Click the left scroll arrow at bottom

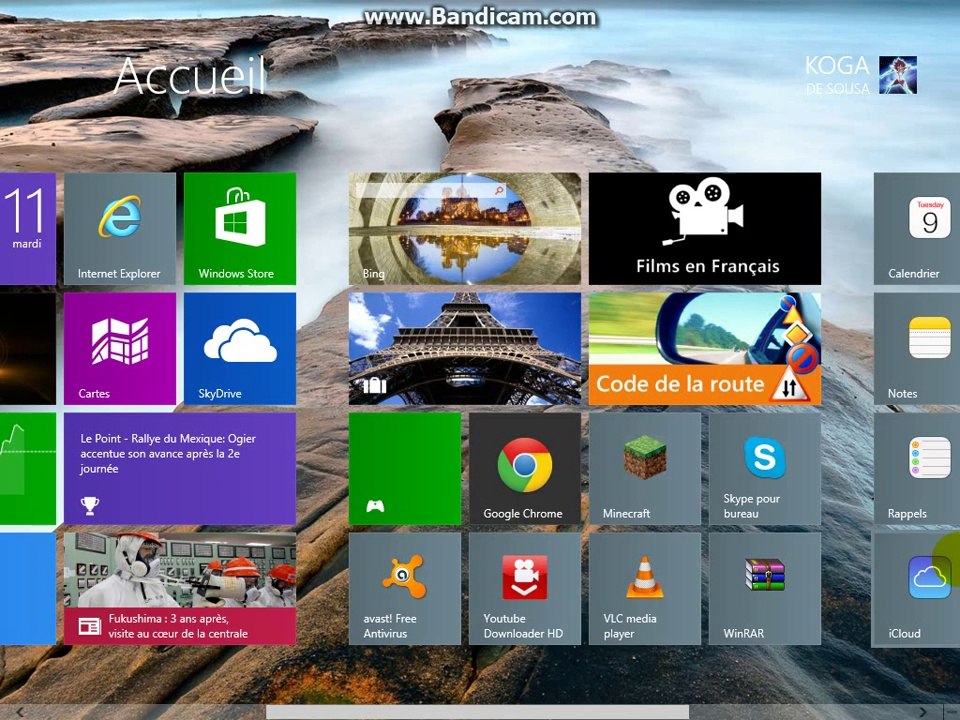20,712
